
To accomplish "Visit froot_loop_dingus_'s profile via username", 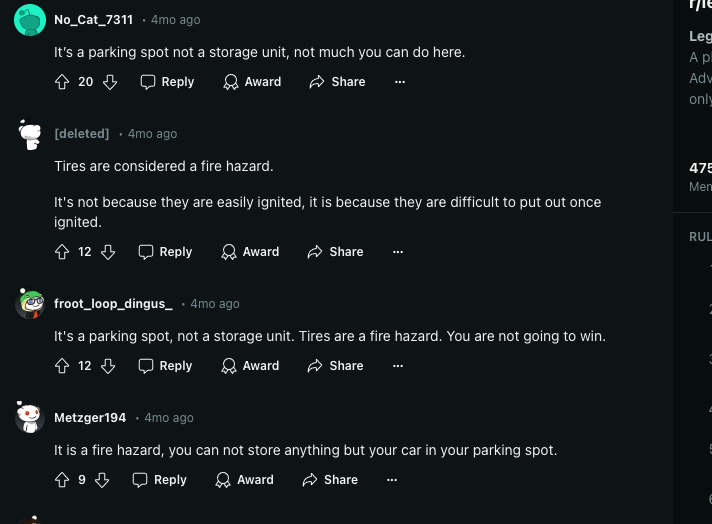I will pyautogui.click(x=113, y=304).
